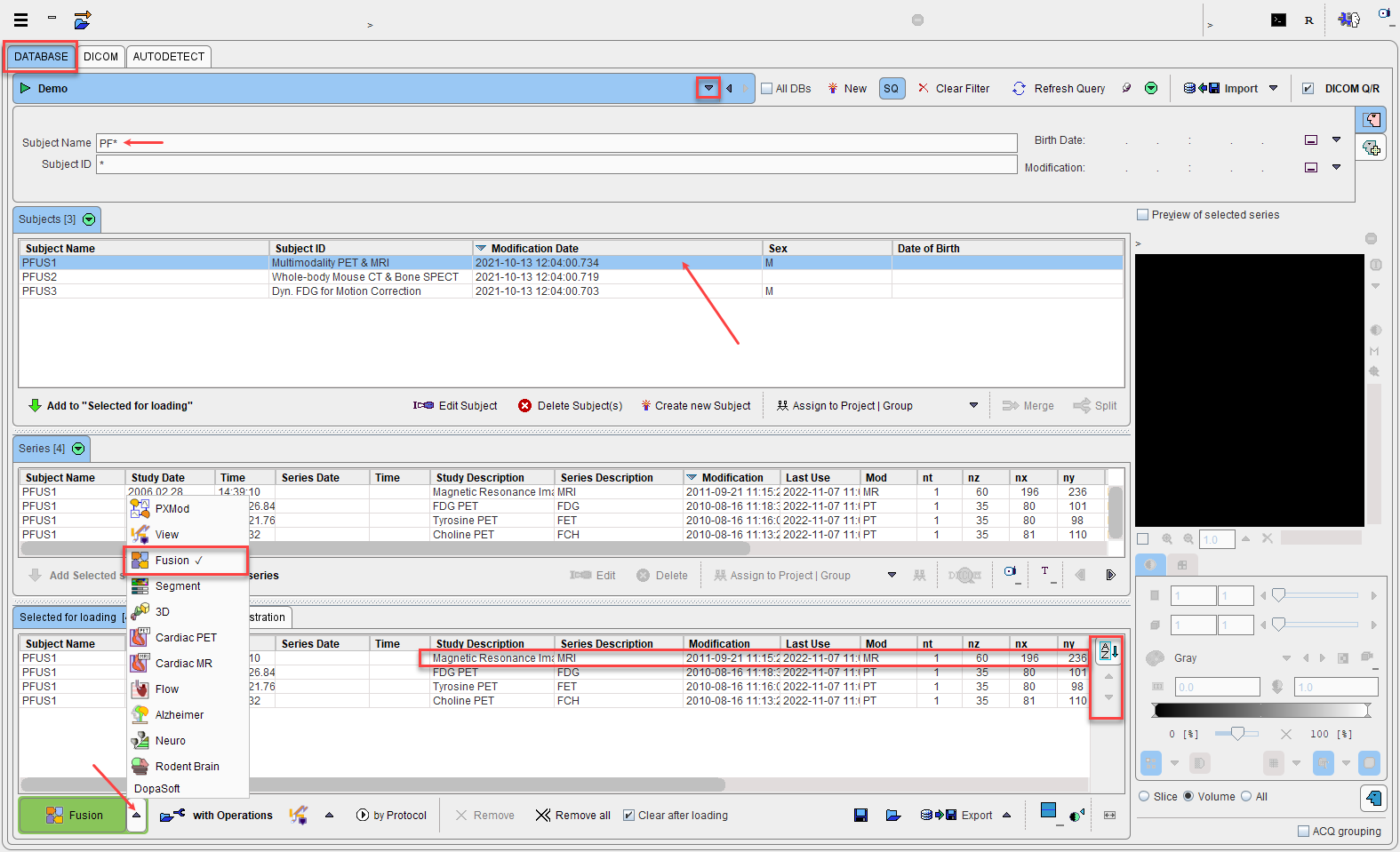Open module list arrow next to Fusion
1400x852 pixels.
click(x=136, y=816)
